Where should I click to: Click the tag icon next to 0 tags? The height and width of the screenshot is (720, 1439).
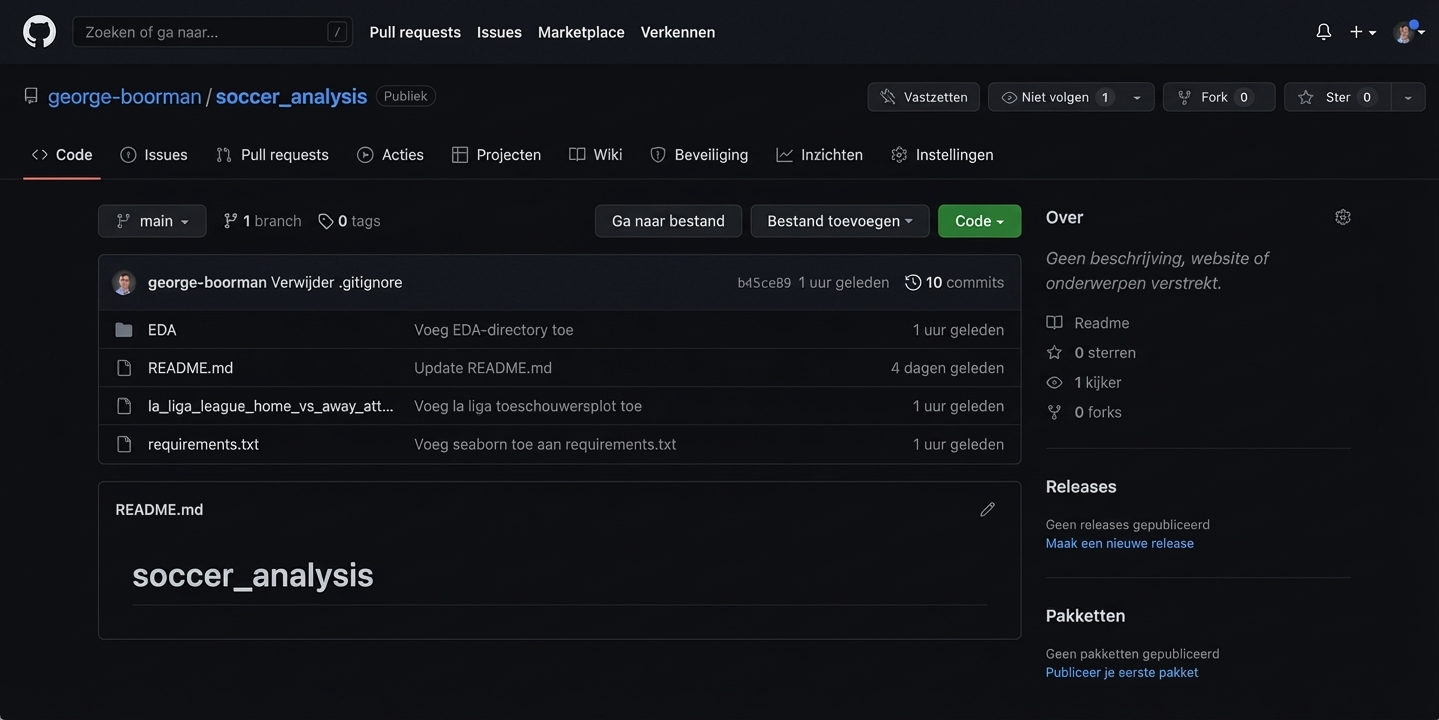326,221
